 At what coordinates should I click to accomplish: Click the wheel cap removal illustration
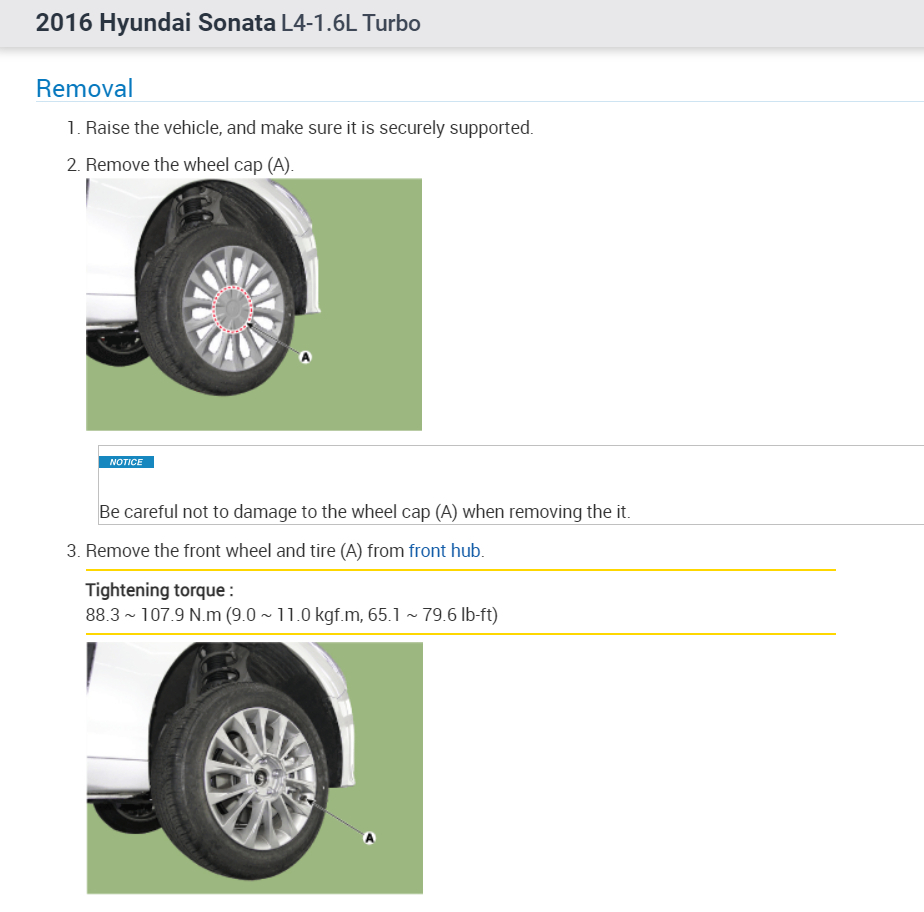254,304
